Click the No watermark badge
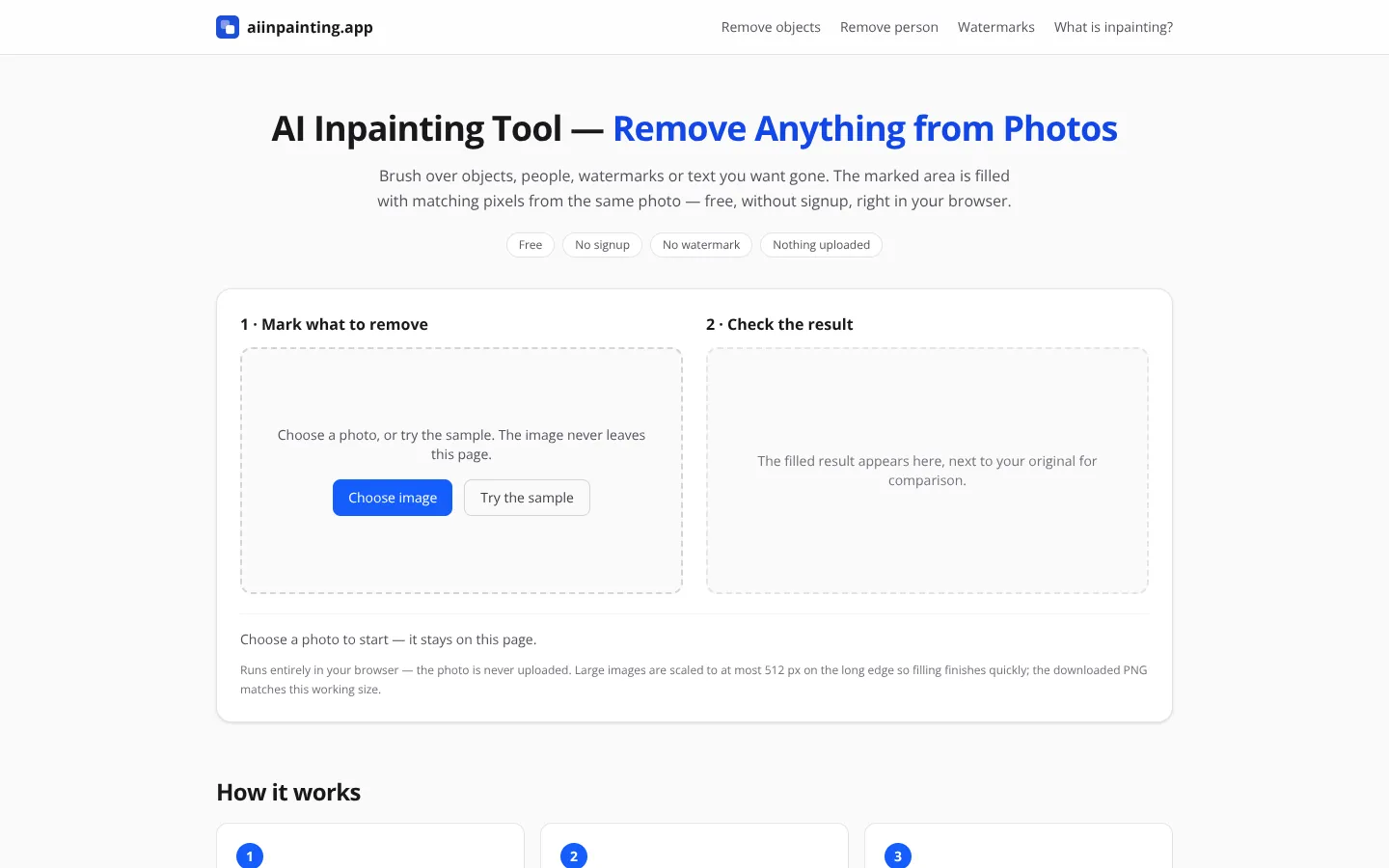The width and height of the screenshot is (1389, 868). pos(701,245)
